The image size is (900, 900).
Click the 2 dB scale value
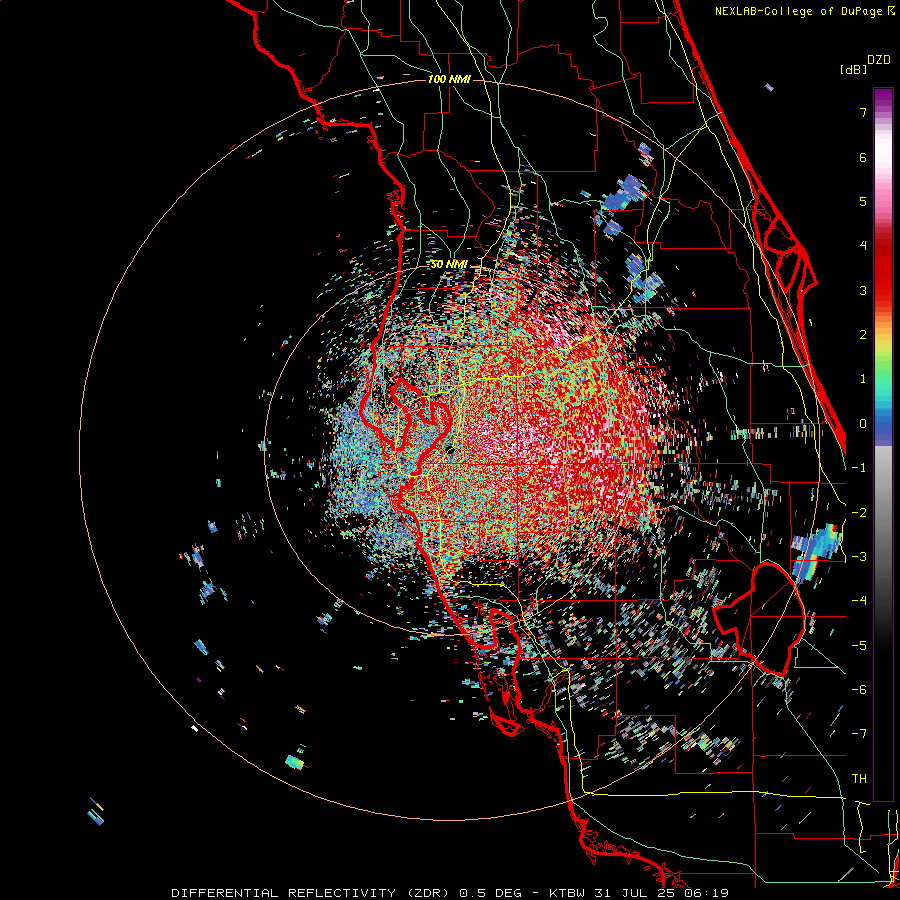[x=863, y=335]
